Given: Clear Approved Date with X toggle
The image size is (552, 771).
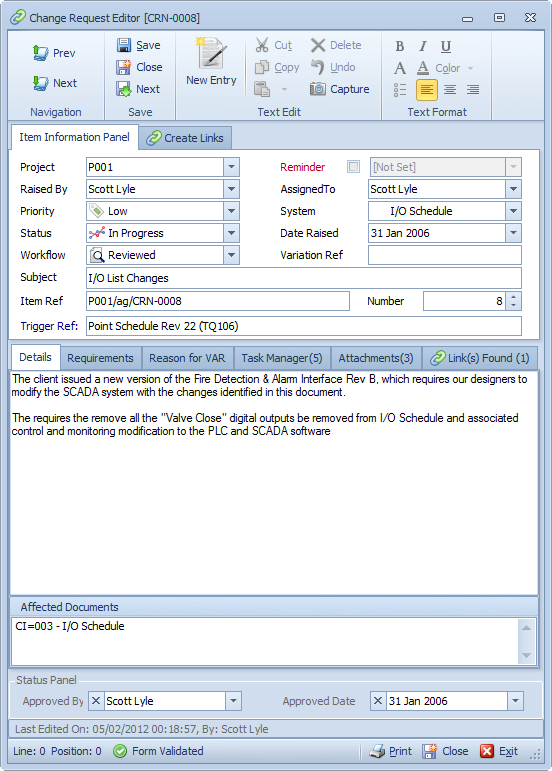Looking at the screenshot, I should click(x=378, y=701).
